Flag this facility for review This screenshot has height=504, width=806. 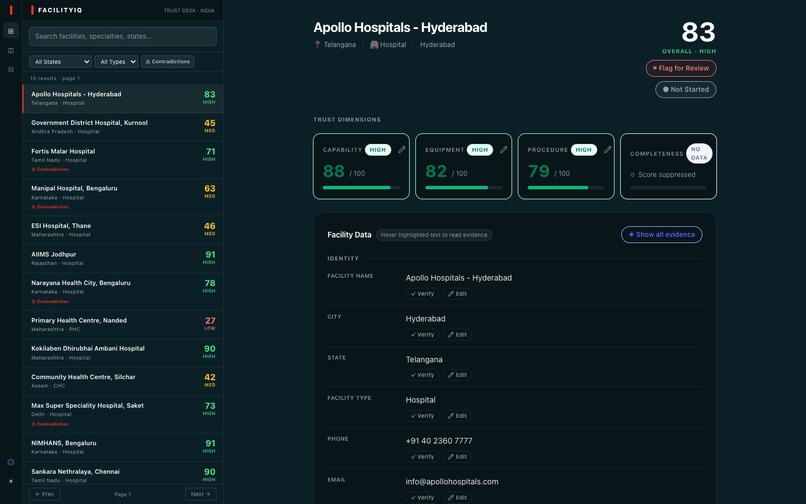[x=681, y=68]
